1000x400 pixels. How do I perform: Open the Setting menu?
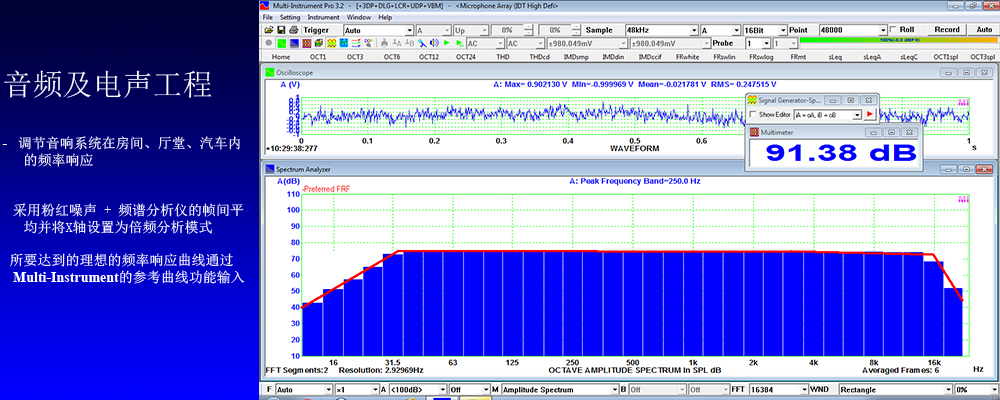[x=290, y=17]
